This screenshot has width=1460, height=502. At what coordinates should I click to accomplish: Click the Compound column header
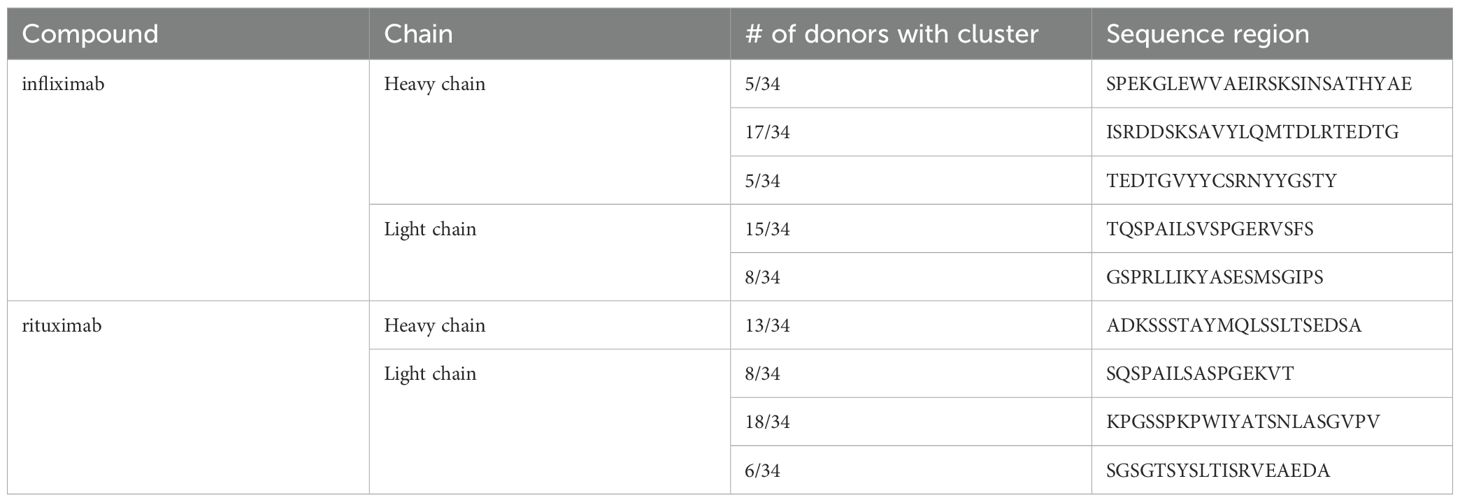(90, 34)
